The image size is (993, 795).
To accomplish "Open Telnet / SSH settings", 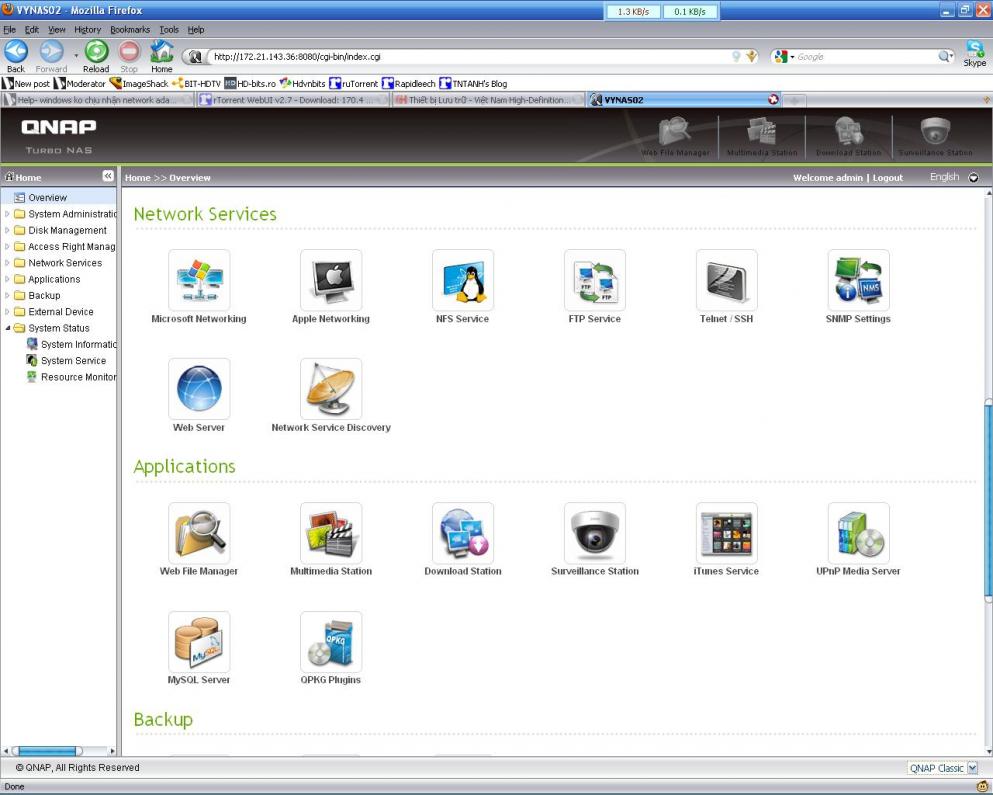I will pos(726,280).
